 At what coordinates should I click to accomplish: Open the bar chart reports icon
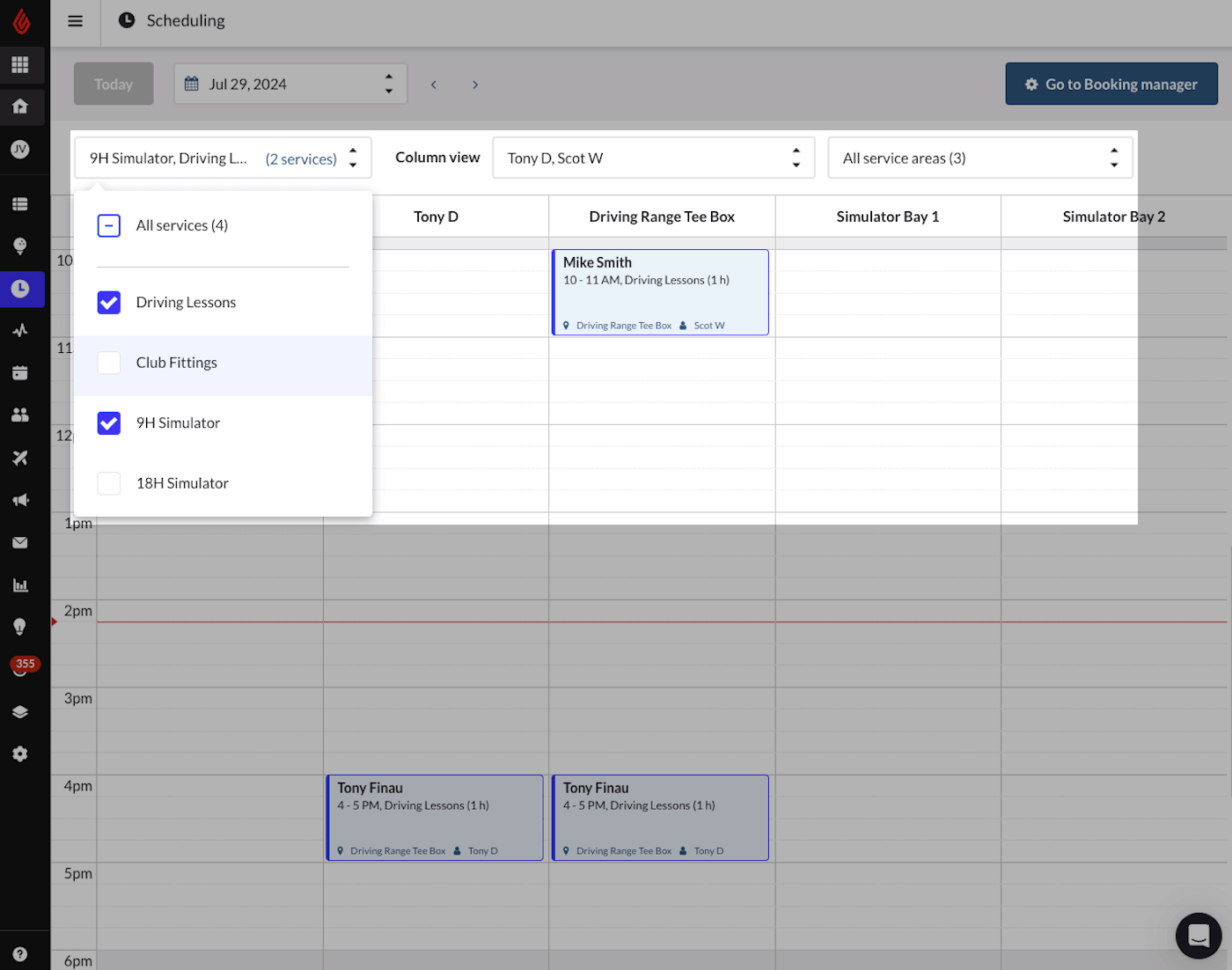click(x=20, y=585)
